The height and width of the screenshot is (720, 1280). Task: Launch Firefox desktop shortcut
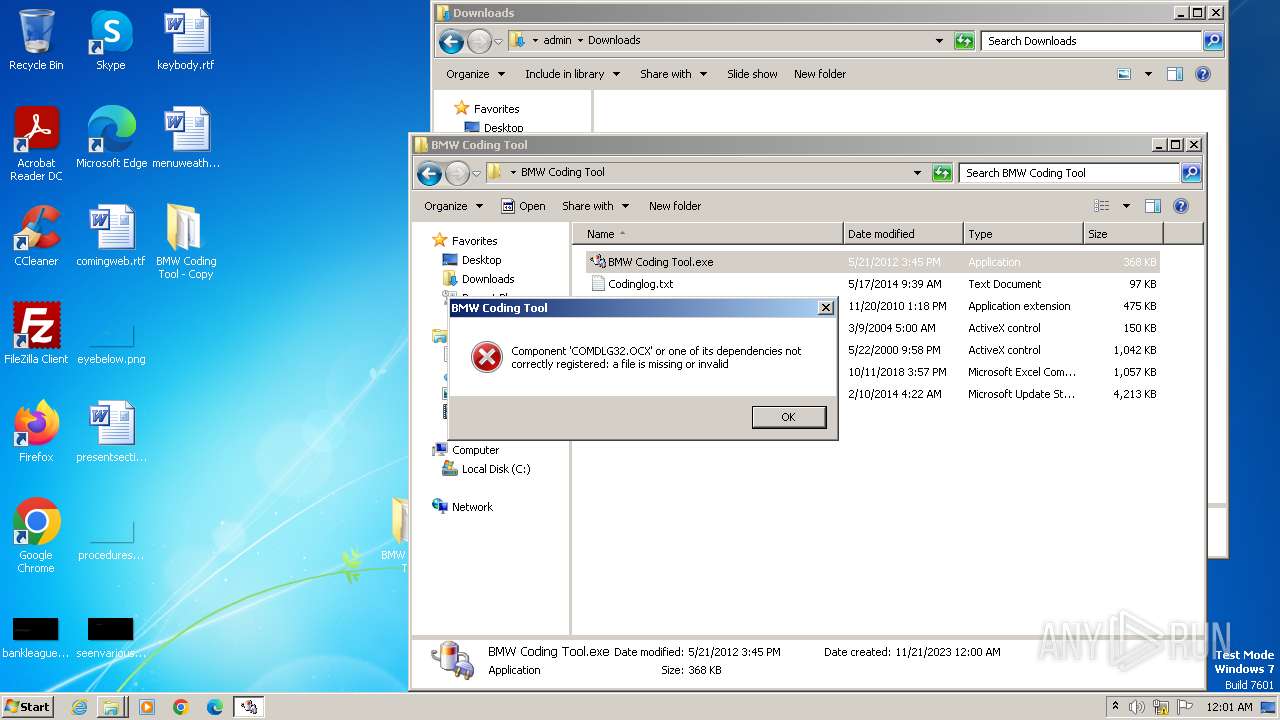[x=36, y=432]
